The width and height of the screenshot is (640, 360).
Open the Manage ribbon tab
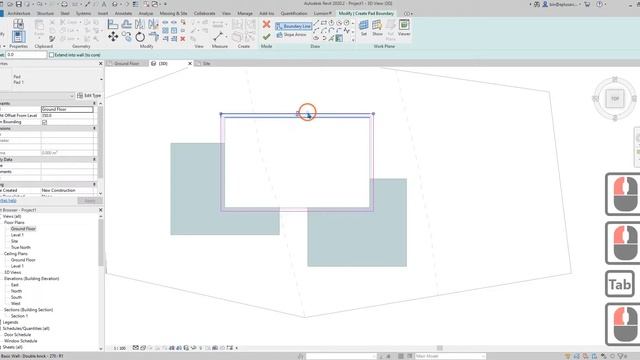[245, 13]
